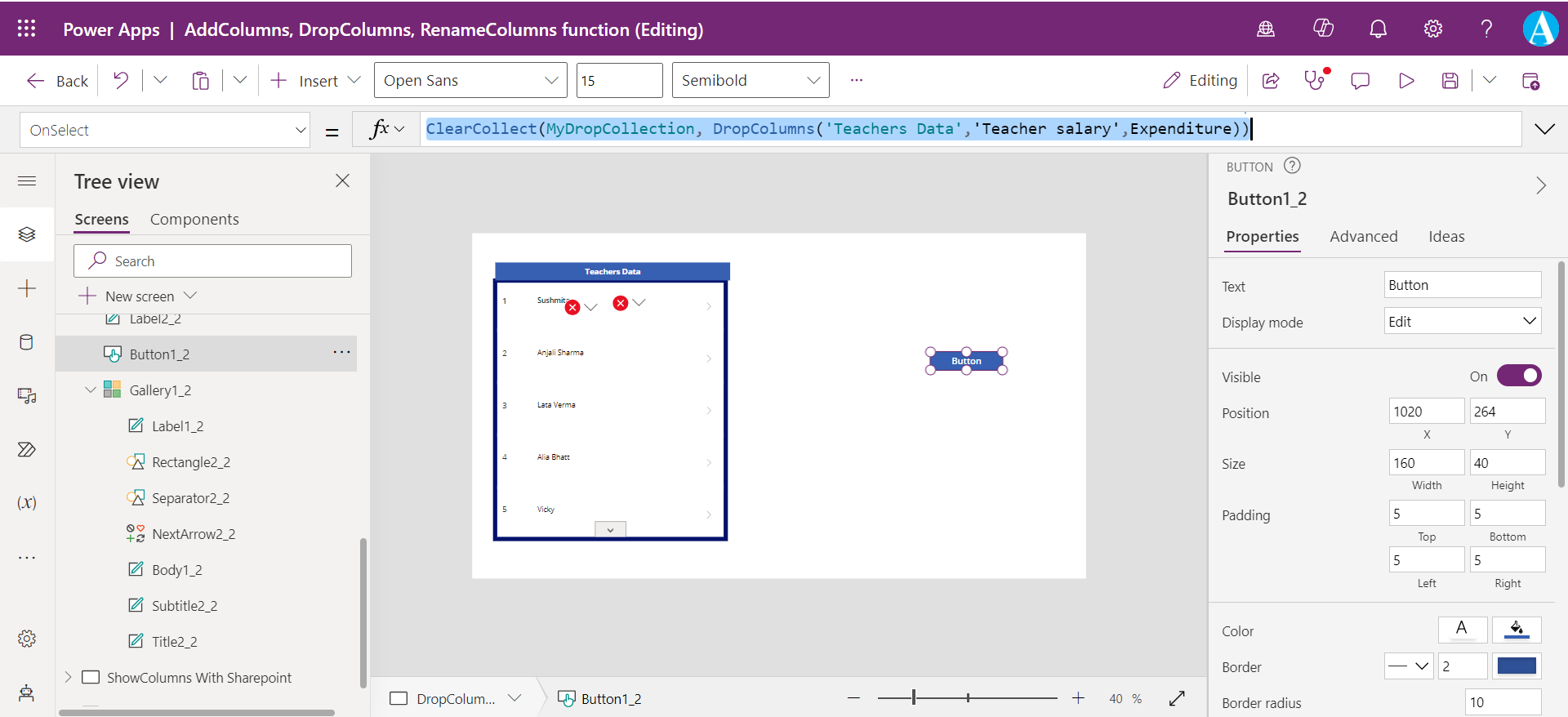Expand ShowColumns With Sharepoint screen
This screenshot has width=1568, height=717.
pos(69,677)
